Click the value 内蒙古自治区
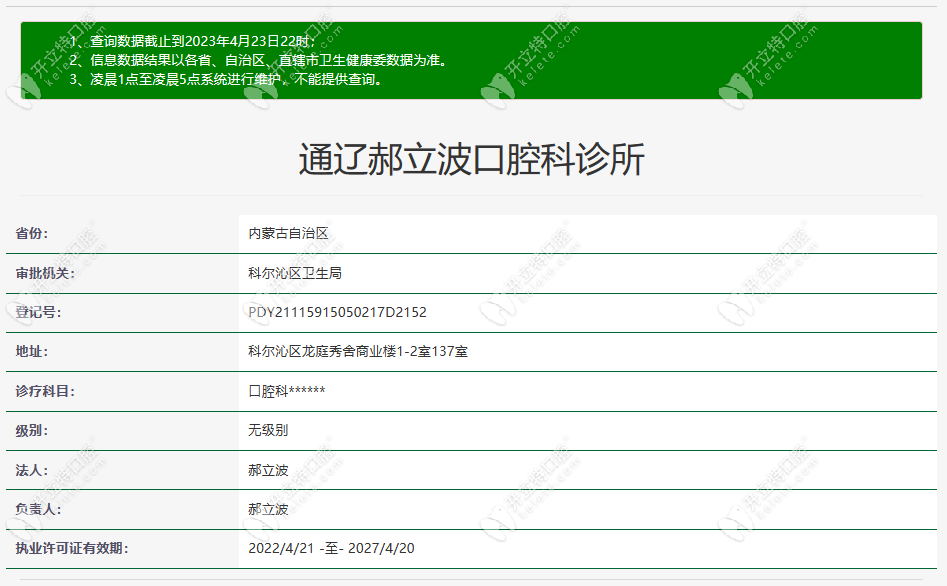This screenshot has width=947, height=586. (288, 233)
